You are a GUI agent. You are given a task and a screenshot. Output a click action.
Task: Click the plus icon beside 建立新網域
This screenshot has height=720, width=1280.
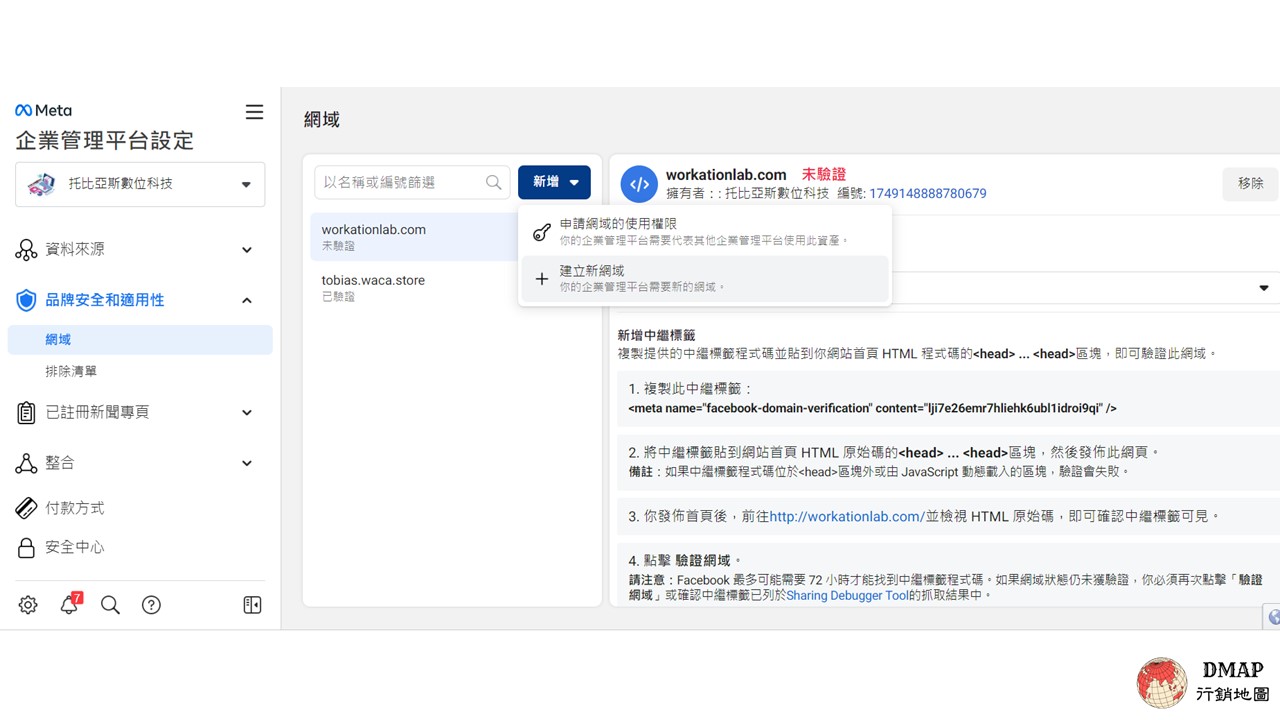click(x=541, y=279)
